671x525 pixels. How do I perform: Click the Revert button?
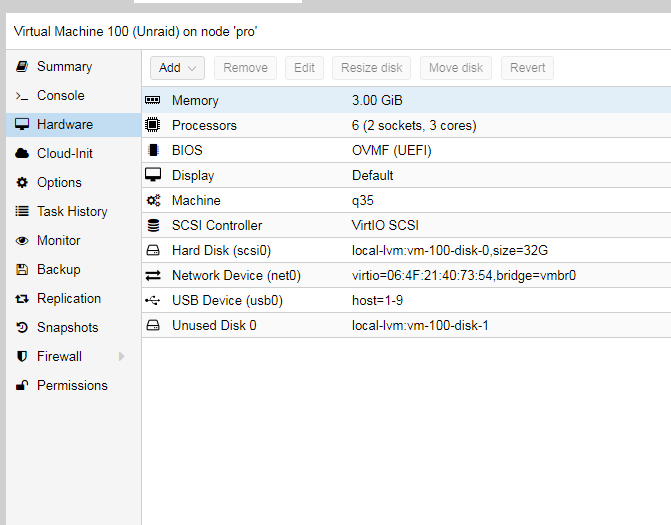(527, 68)
